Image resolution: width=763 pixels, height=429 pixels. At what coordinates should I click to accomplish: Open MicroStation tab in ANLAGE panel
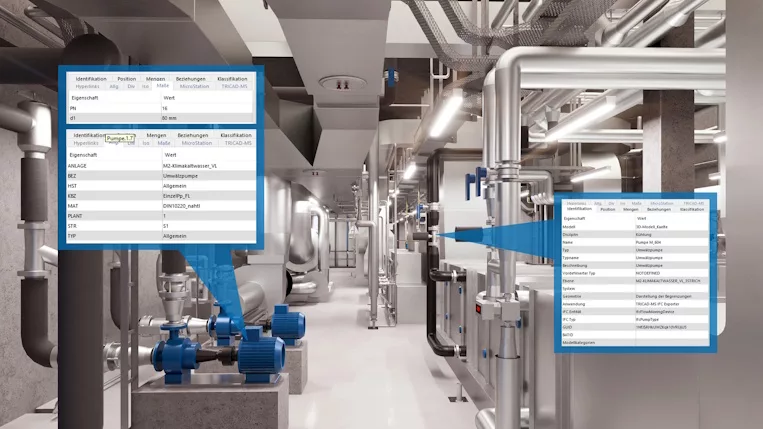coord(197,143)
